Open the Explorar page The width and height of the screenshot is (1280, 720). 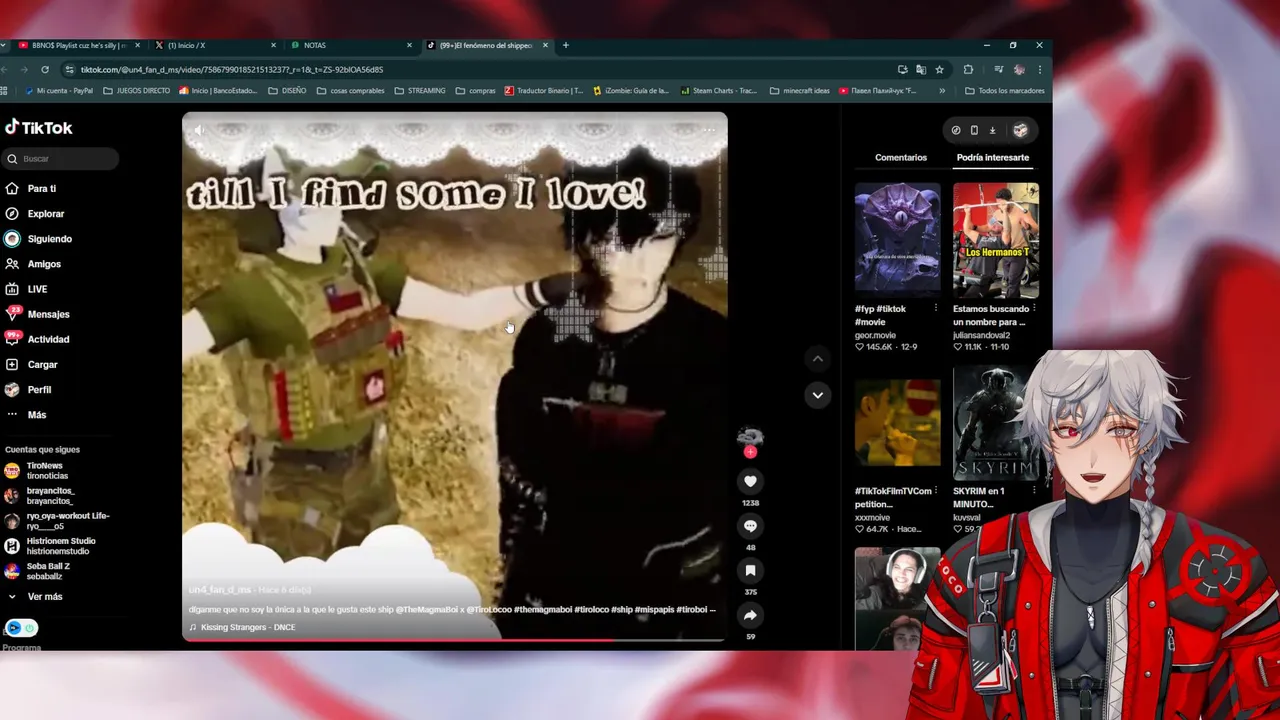(34, 214)
